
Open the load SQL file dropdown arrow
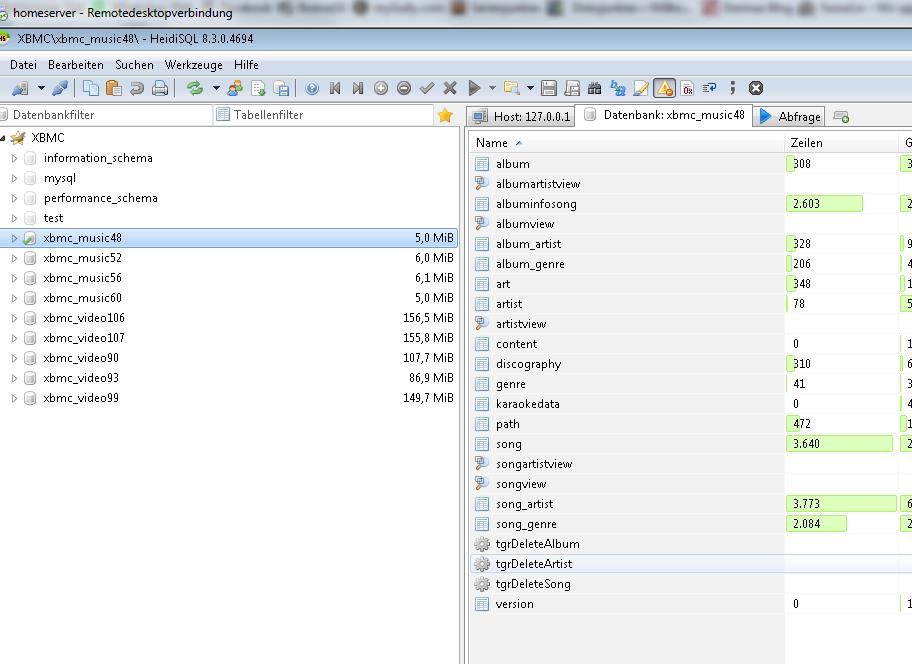click(x=530, y=88)
